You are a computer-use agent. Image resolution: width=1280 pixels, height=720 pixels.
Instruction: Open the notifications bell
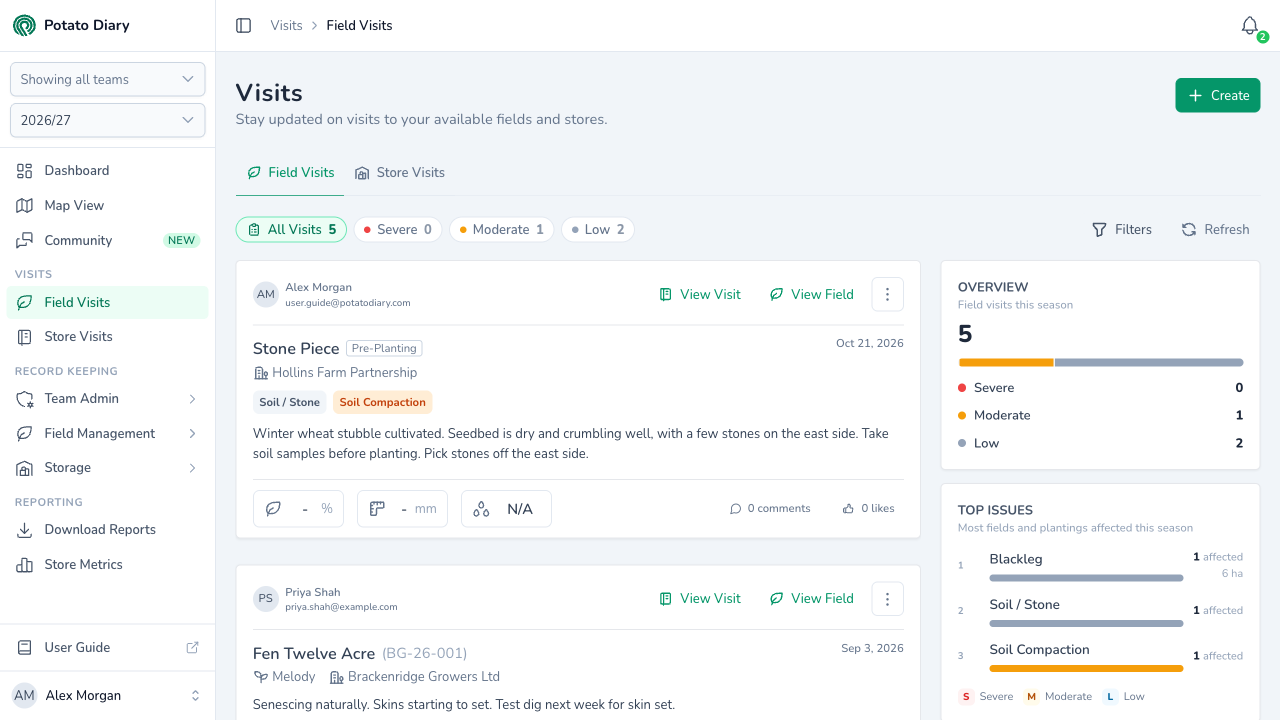pos(1250,26)
